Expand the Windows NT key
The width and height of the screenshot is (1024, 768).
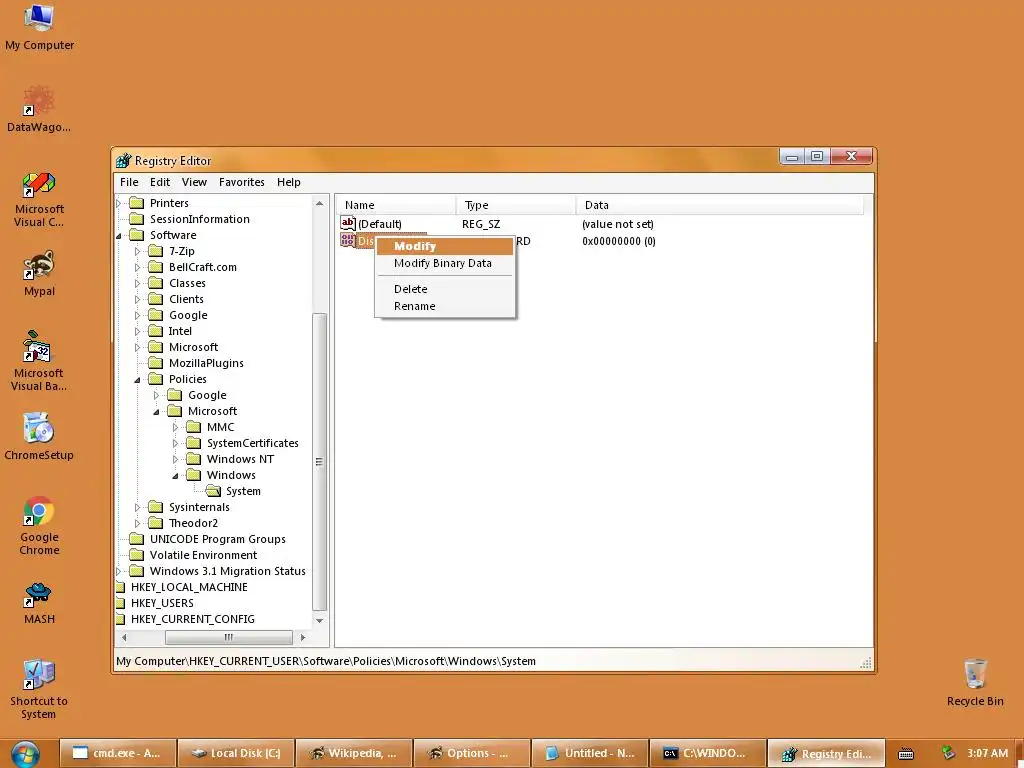[175, 459]
